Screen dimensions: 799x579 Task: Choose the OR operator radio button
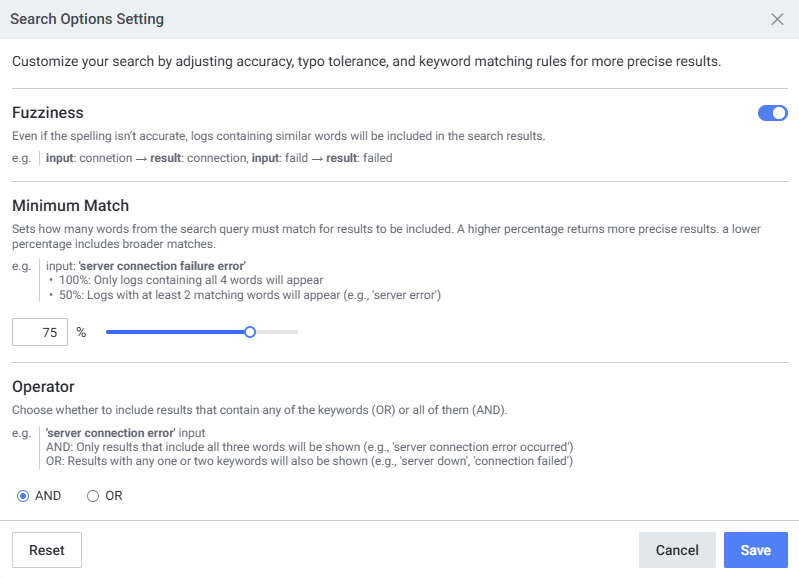(x=93, y=496)
